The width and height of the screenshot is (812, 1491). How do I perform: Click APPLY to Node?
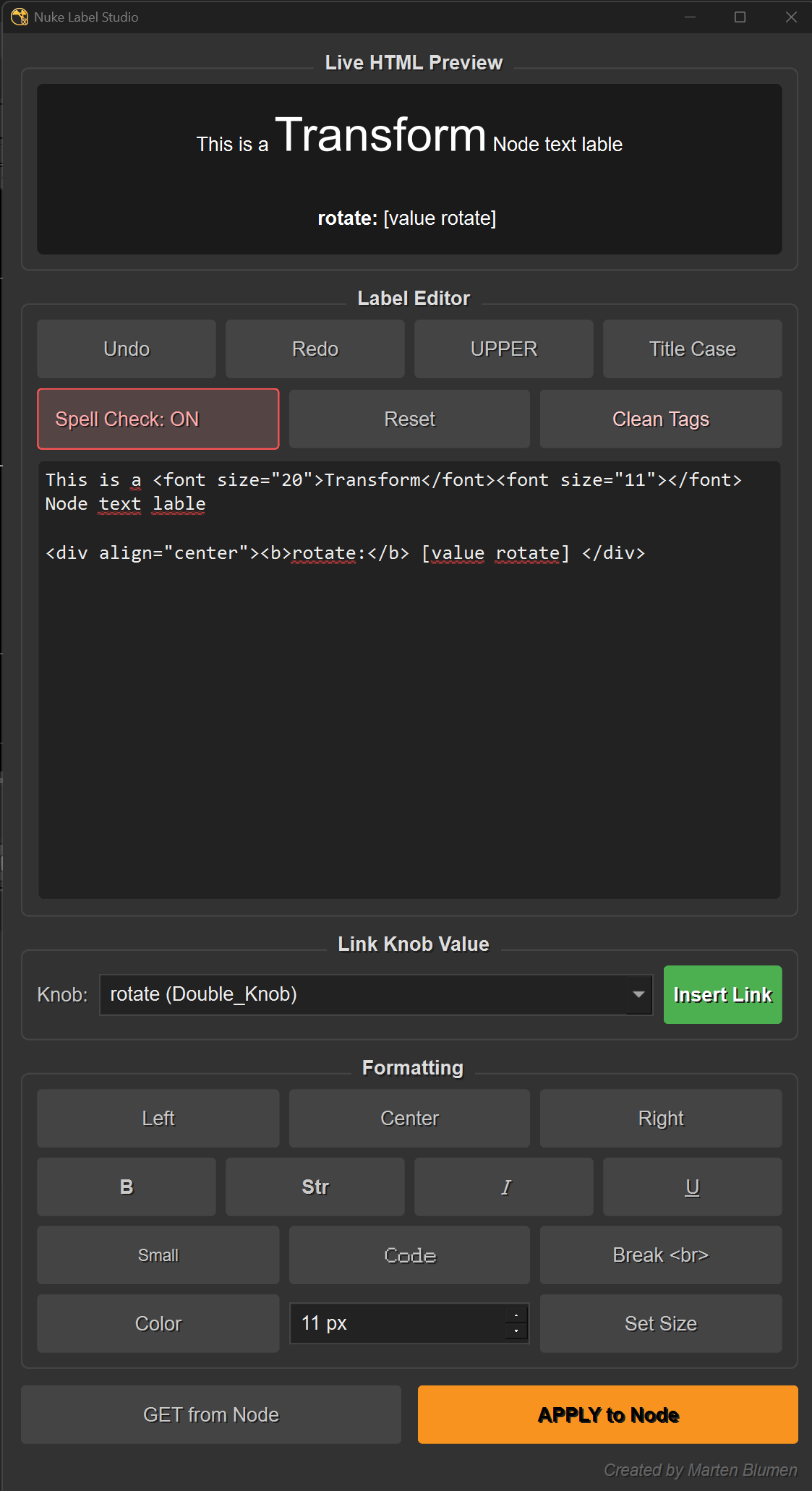click(x=607, y=1414)
